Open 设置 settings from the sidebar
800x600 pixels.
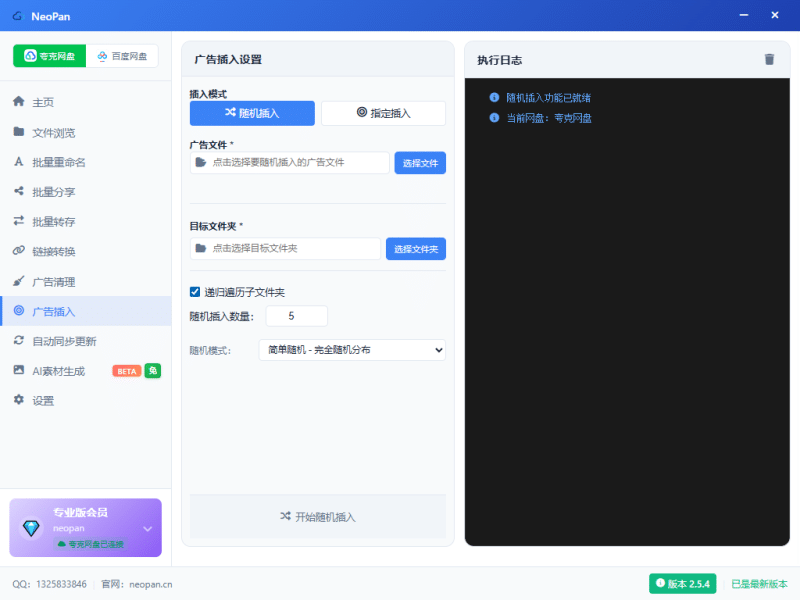(x=43, y=401)
